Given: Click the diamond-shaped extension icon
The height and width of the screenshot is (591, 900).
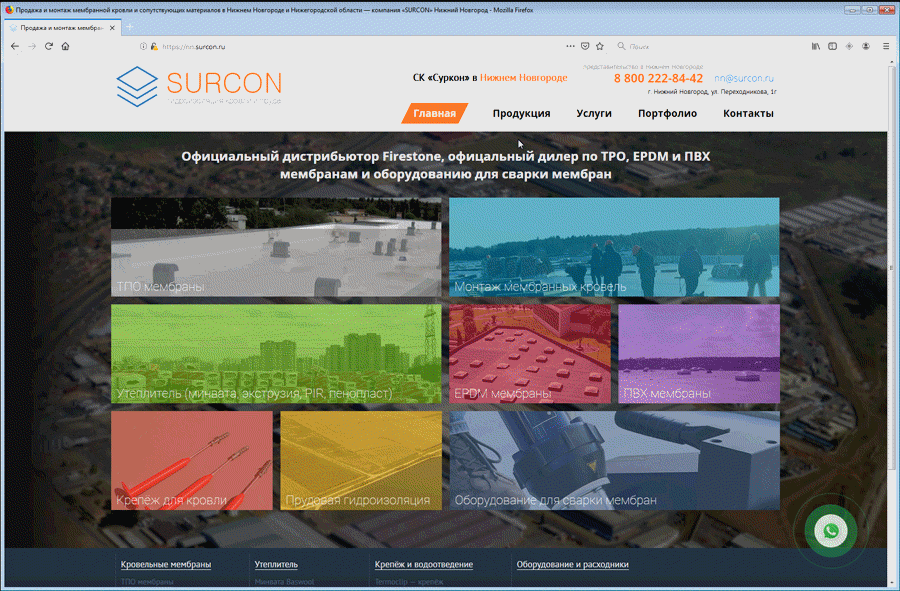Looking at the screenshot, I should (849, 46).
